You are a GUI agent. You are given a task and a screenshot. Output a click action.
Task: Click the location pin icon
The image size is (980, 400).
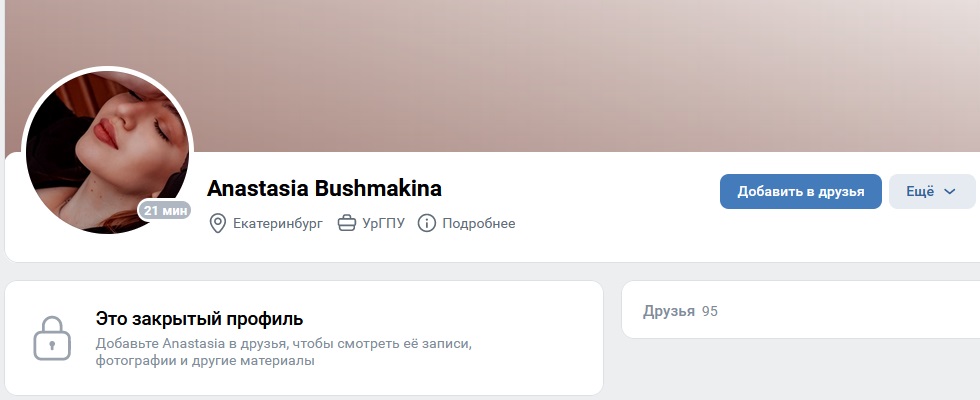point(217,223)
